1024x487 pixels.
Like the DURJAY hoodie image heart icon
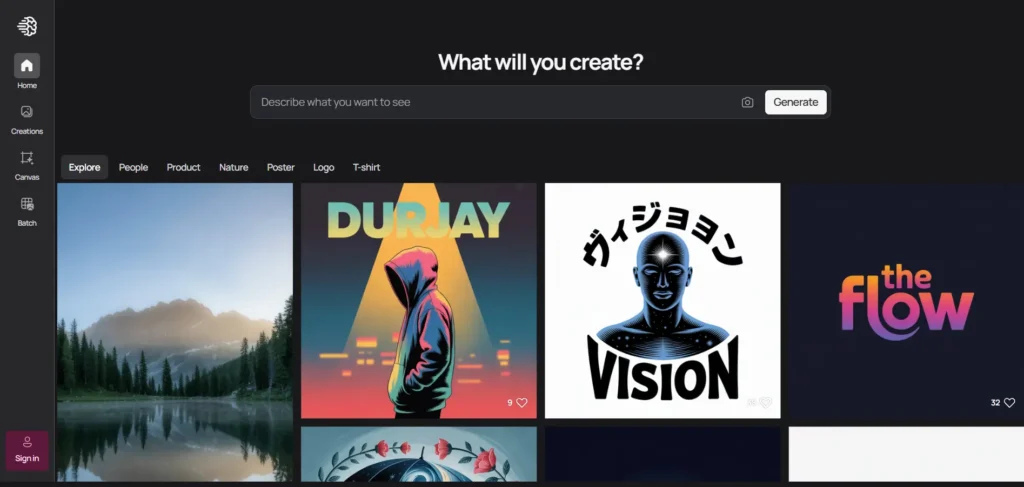tap(521, 403)
